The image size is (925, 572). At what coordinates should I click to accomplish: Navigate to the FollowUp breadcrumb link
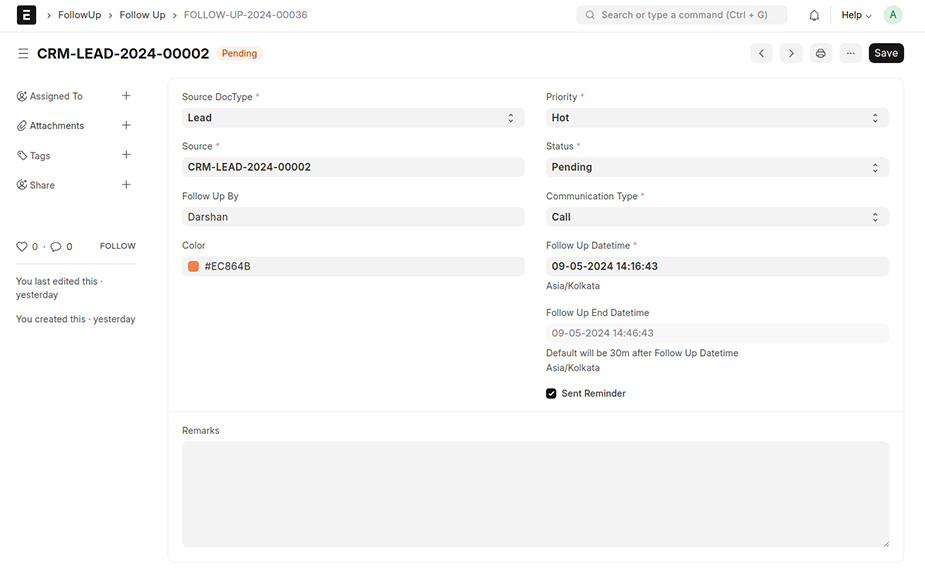point(79,15)
